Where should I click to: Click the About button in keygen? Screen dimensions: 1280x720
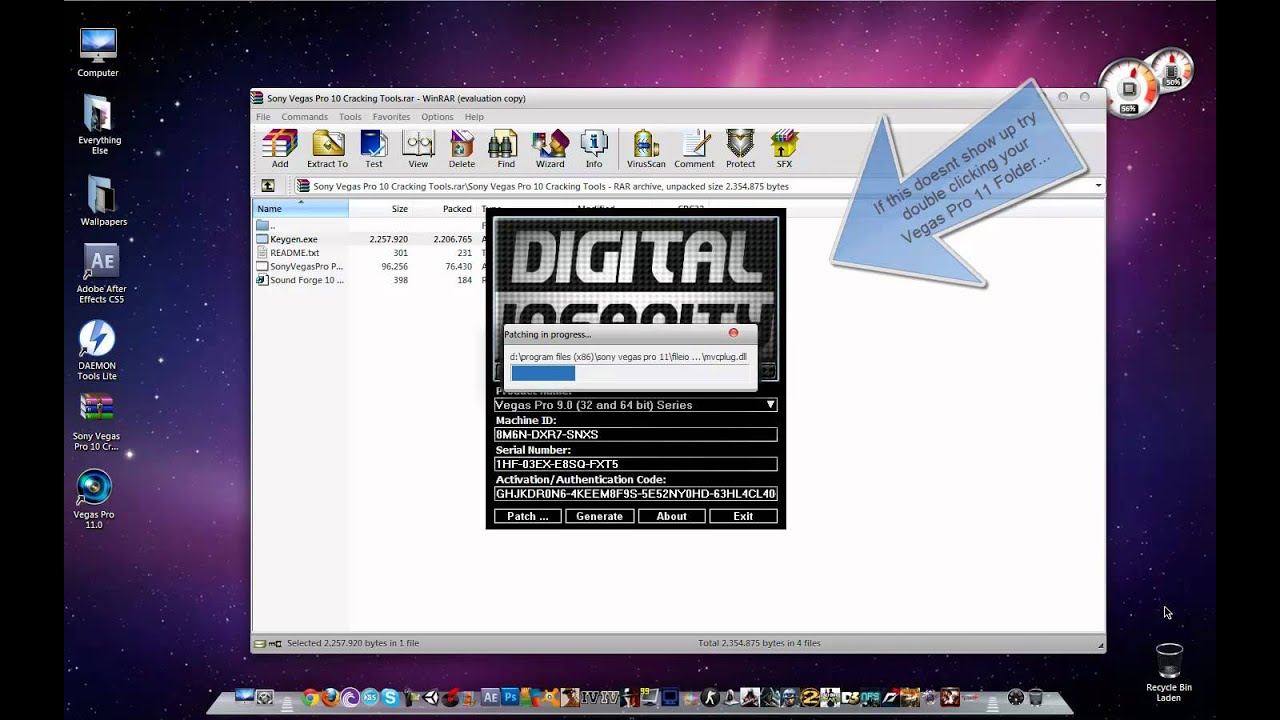click(x=671, y=516)
